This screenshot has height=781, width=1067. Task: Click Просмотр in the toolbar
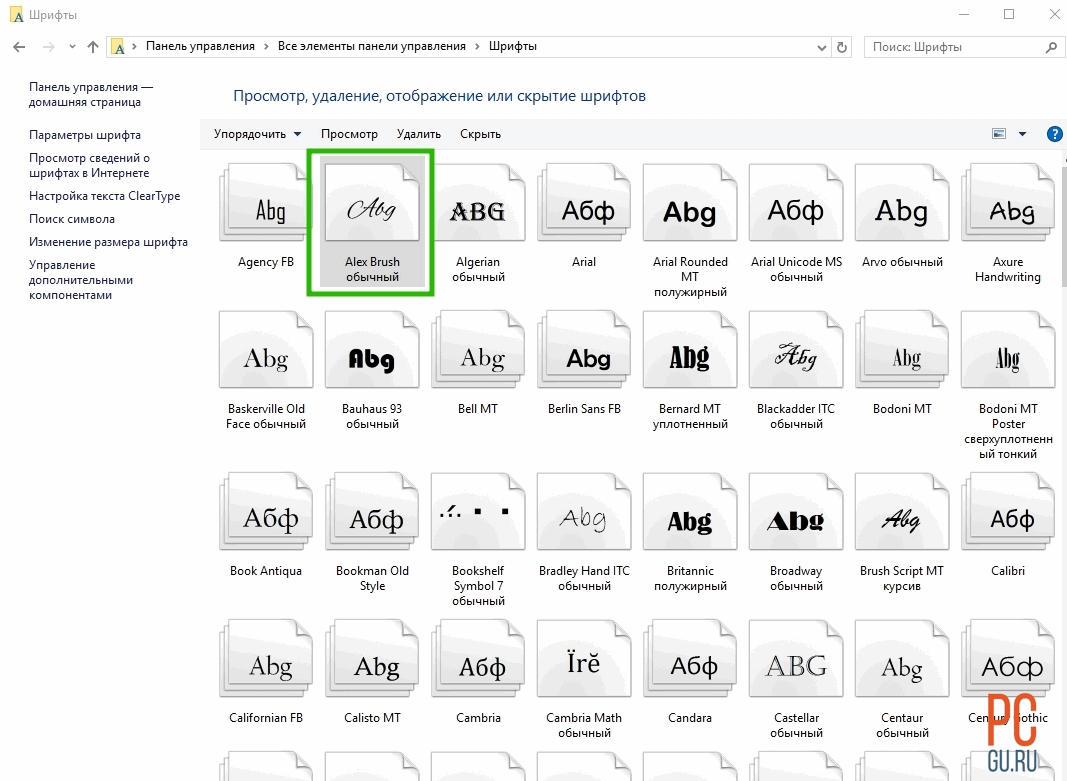[x=349, y=134]
